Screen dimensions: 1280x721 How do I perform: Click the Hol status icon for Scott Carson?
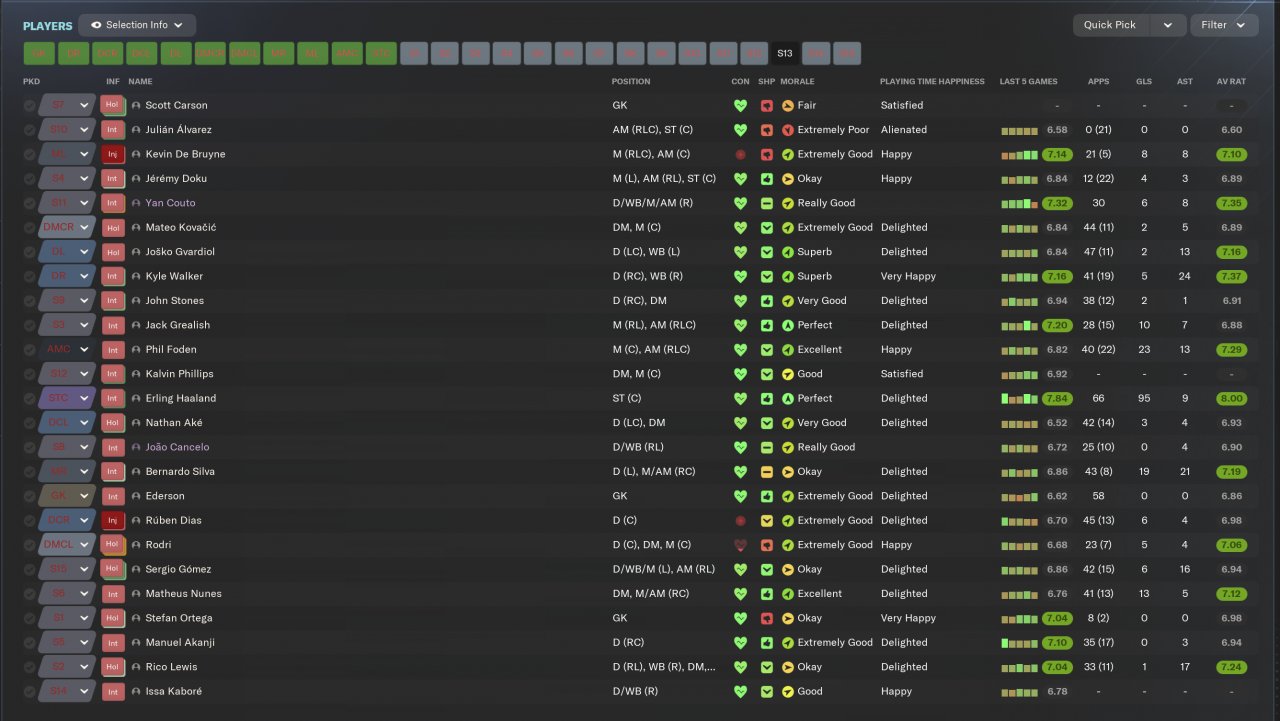click(x=113, y=105)
